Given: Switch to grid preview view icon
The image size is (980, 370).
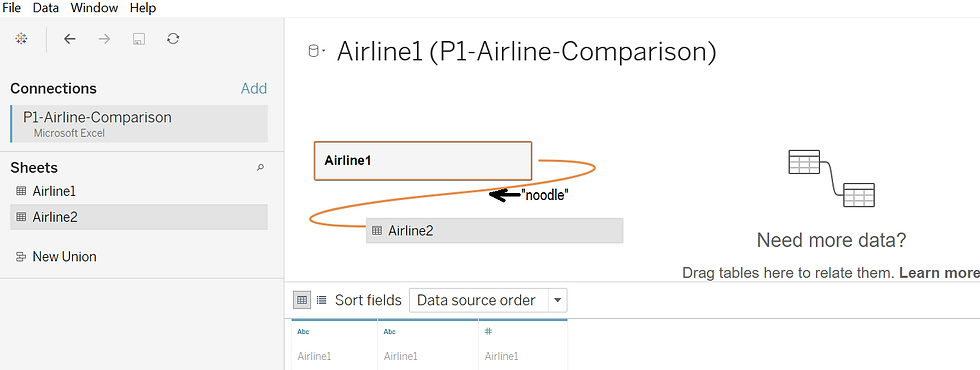Looking at the screenshot, I should (302, 300).
